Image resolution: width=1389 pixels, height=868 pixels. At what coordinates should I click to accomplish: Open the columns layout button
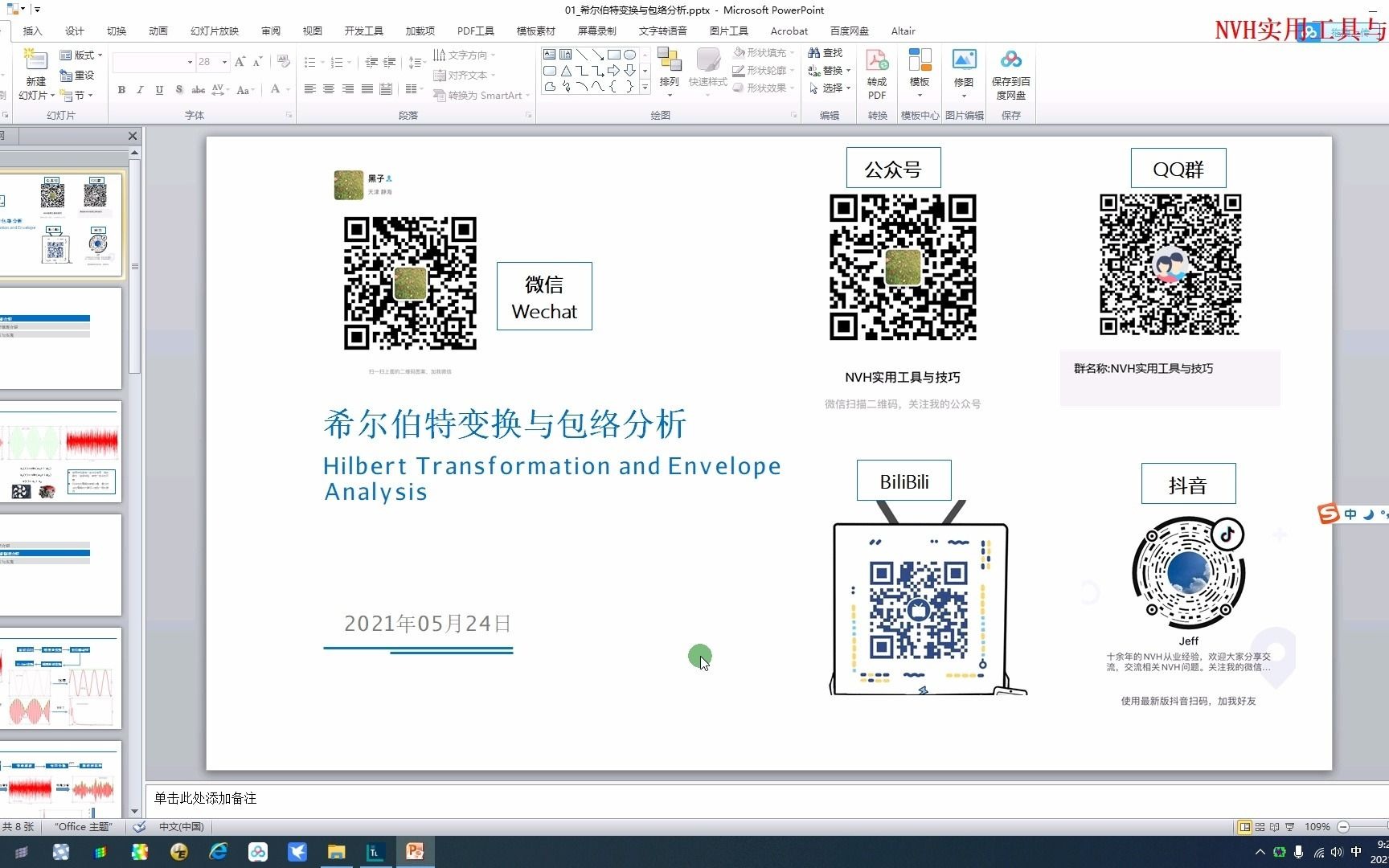tap(413, 89)
